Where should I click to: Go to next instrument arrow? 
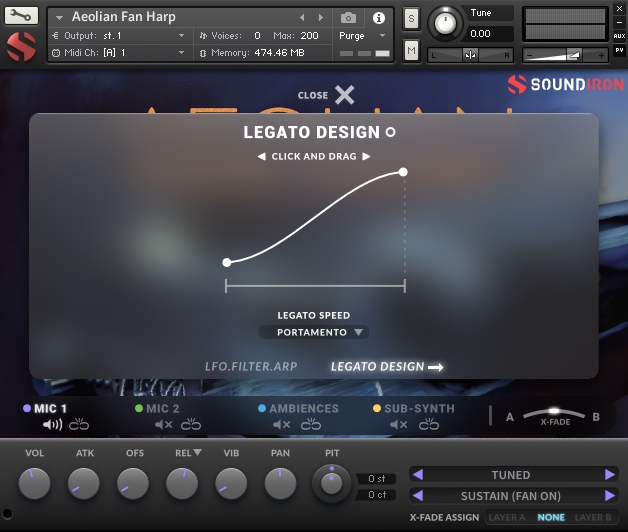click(x=320, y=18)
